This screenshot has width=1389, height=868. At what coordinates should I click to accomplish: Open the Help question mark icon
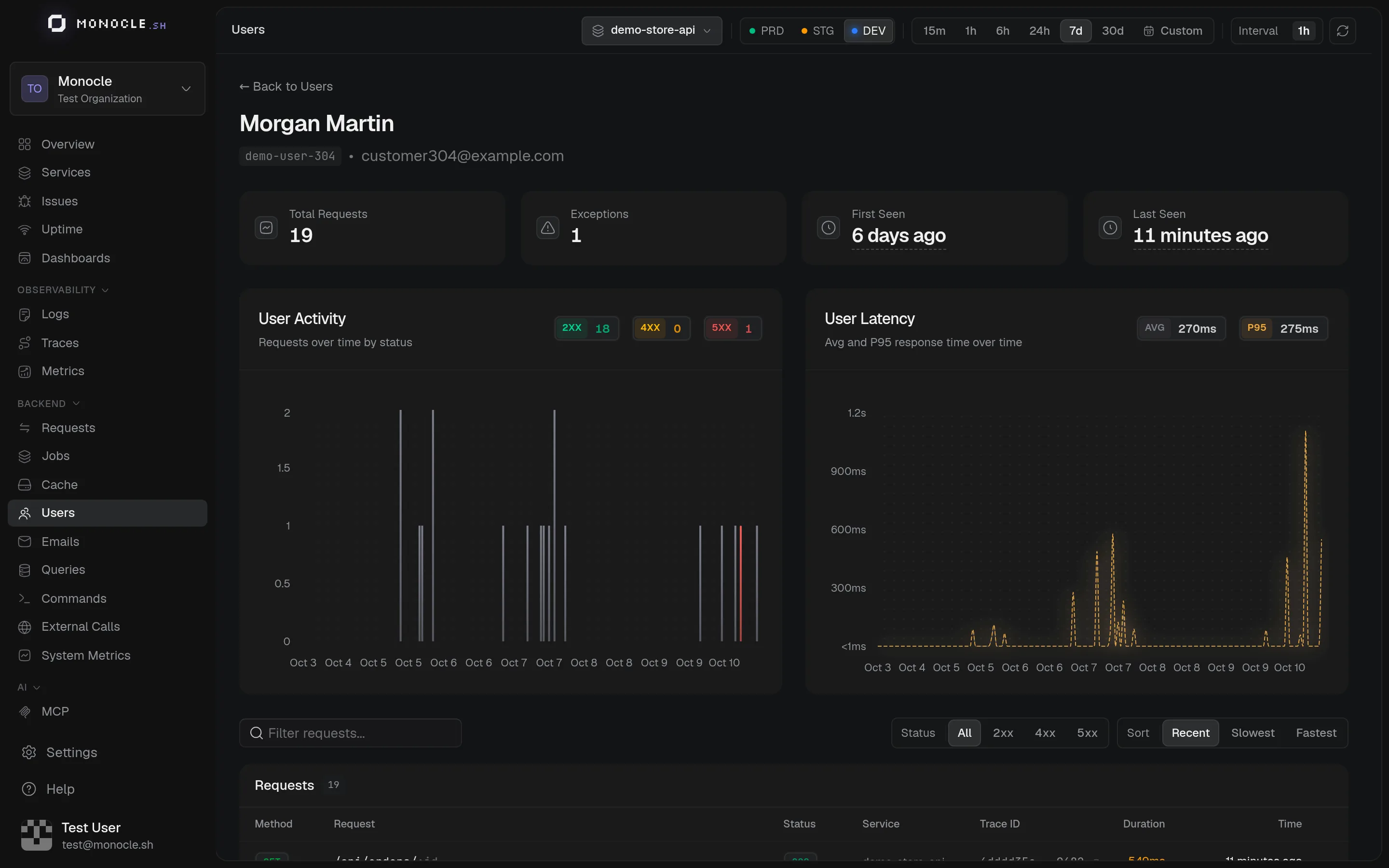[29, 789]
